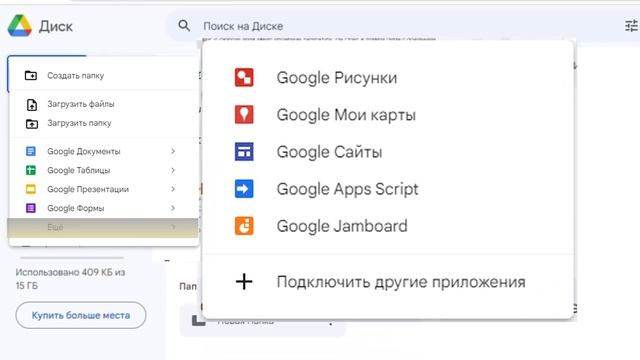Click the plus icon for connecting apps

[244, 282]
